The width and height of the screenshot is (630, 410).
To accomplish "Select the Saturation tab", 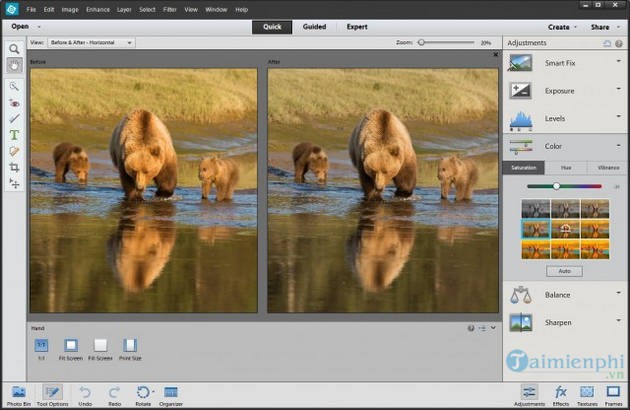I will pos(524,168).
